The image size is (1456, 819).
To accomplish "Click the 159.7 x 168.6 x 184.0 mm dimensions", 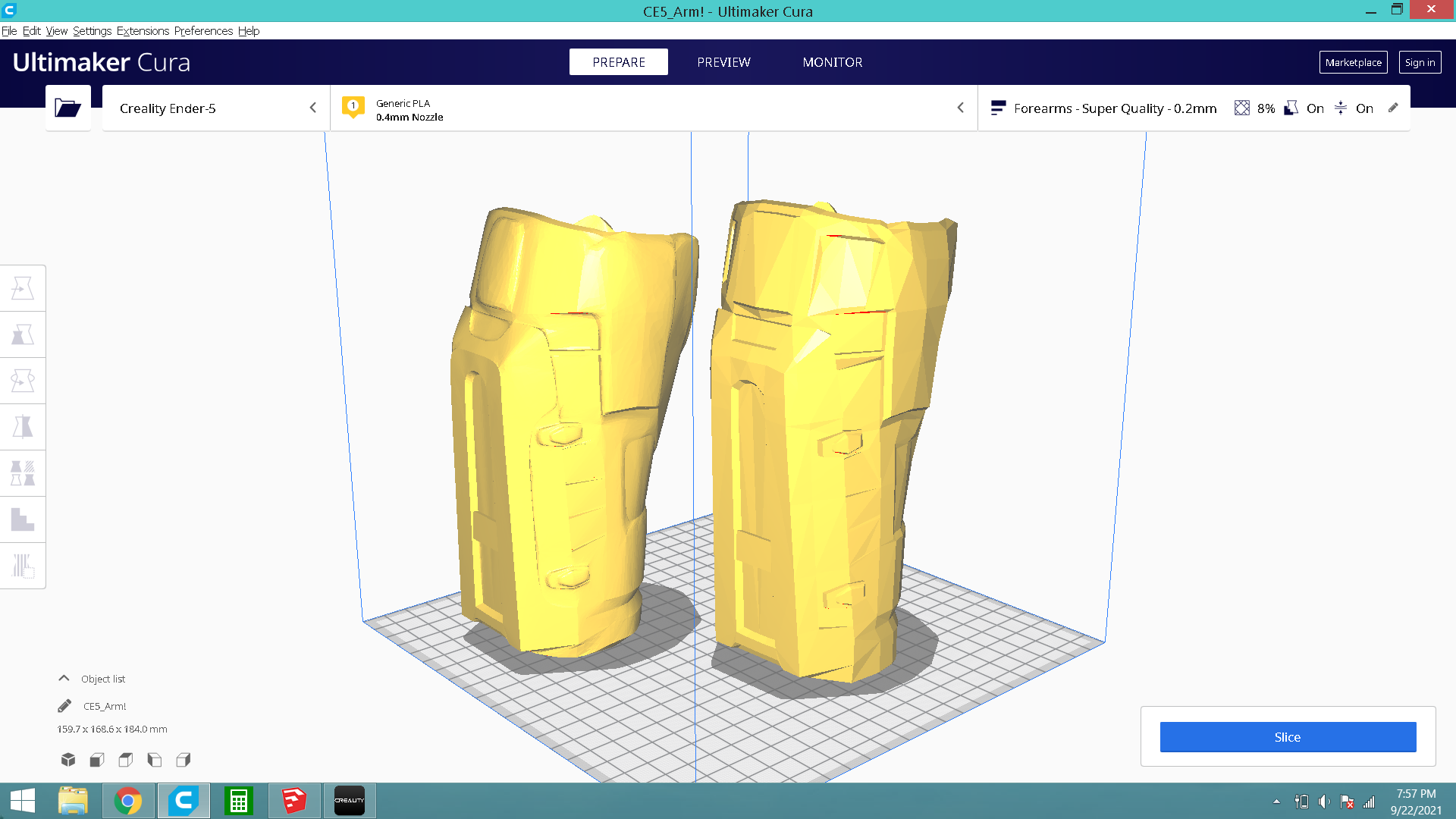I will tap(112, 730).
